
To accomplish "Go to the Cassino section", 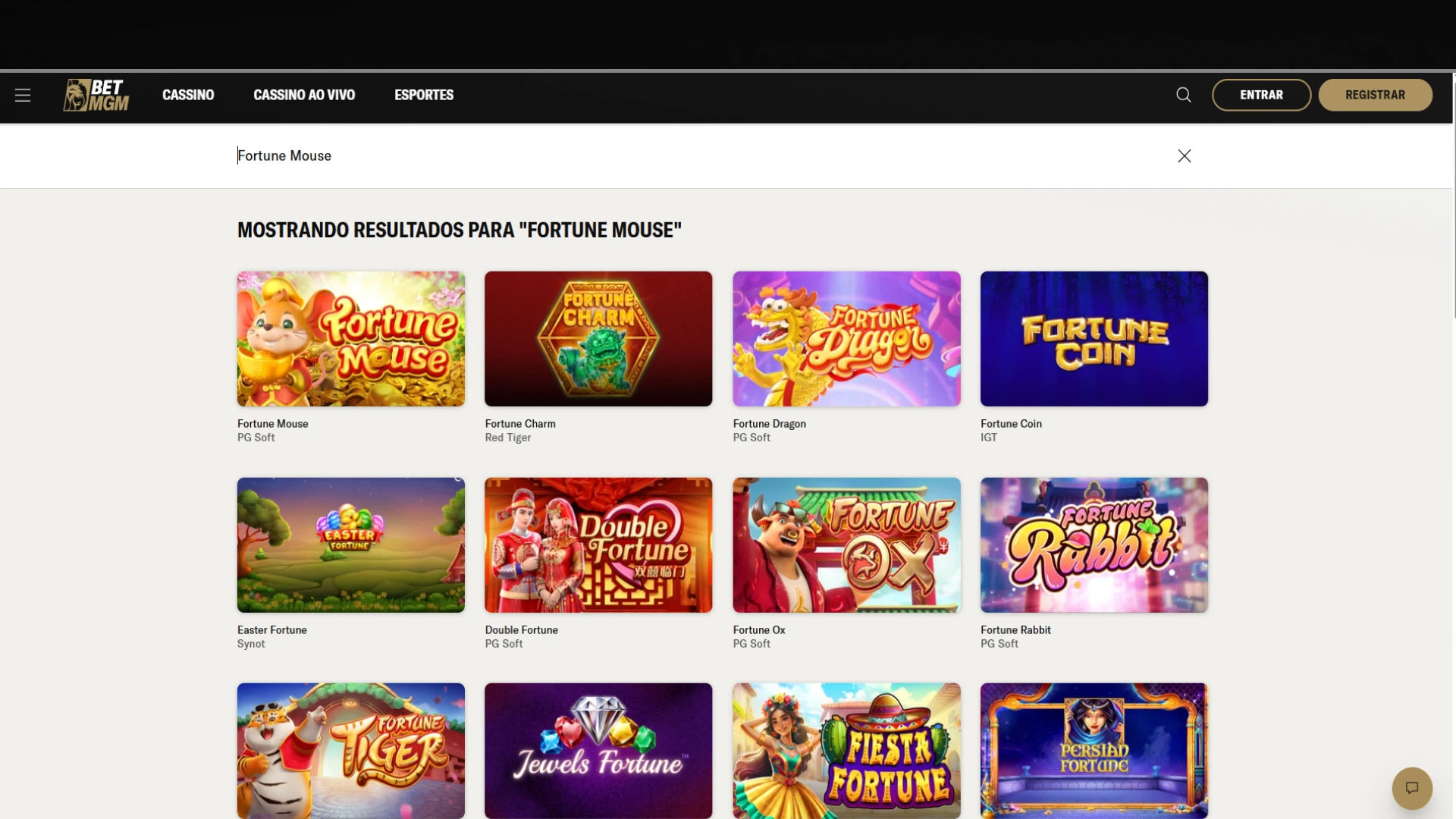I will pos(188,95).
